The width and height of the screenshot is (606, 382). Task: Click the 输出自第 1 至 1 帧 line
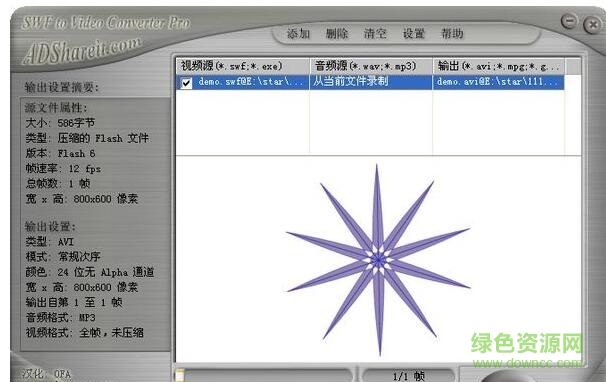[74, 302]
